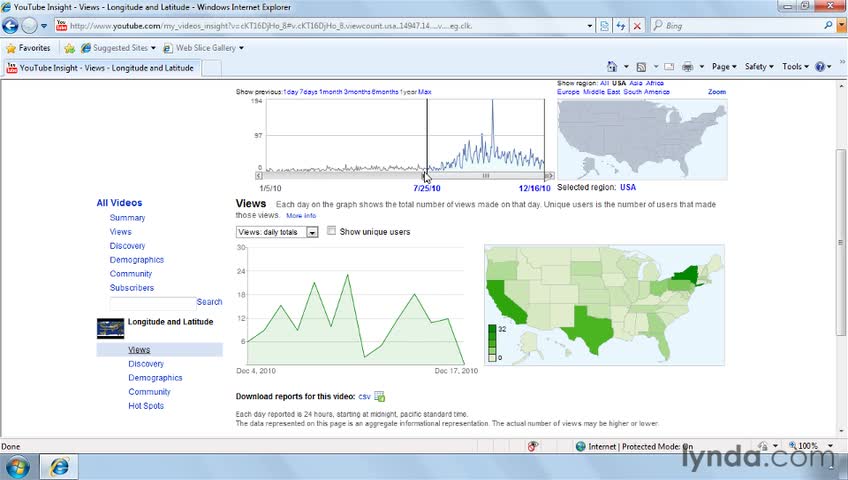Click the Print icon in command bar
The image size is (848, 480).
pyautogui.click(x=687, y=66)
